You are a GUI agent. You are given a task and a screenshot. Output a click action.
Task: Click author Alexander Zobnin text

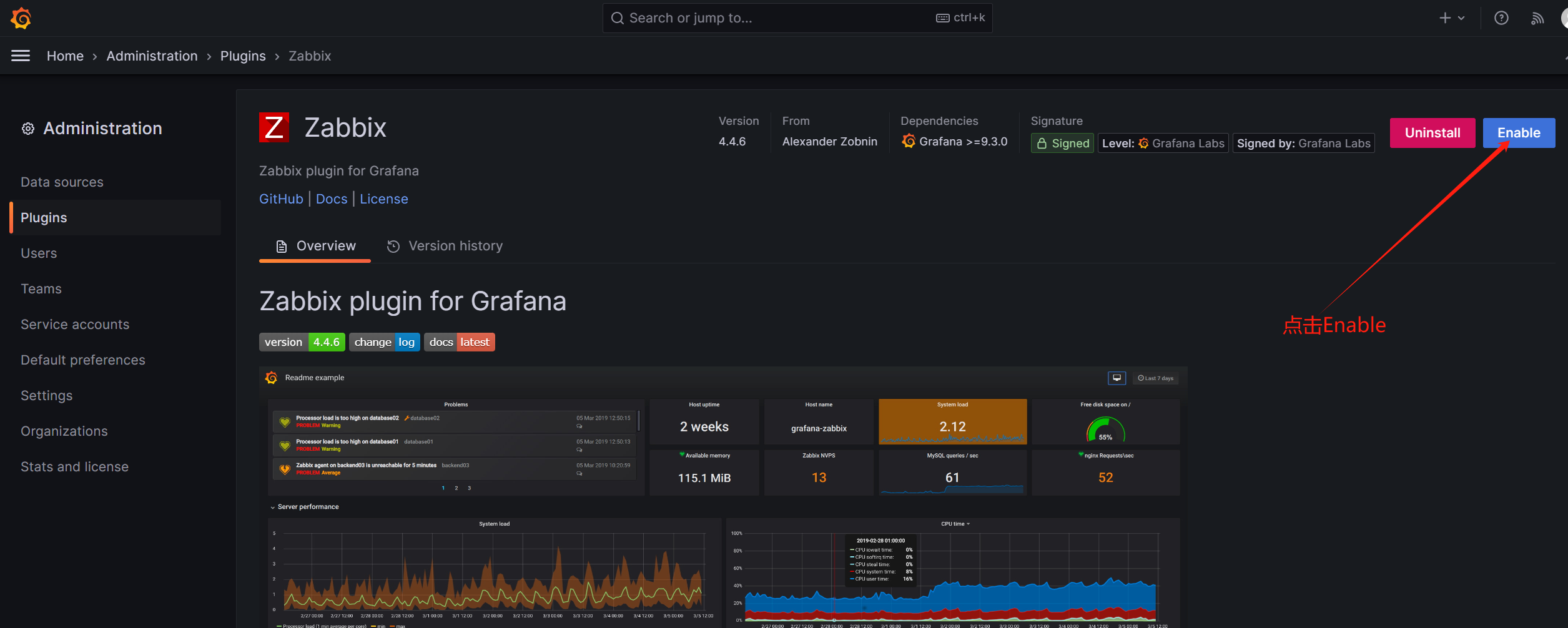[x=830, y=142]
